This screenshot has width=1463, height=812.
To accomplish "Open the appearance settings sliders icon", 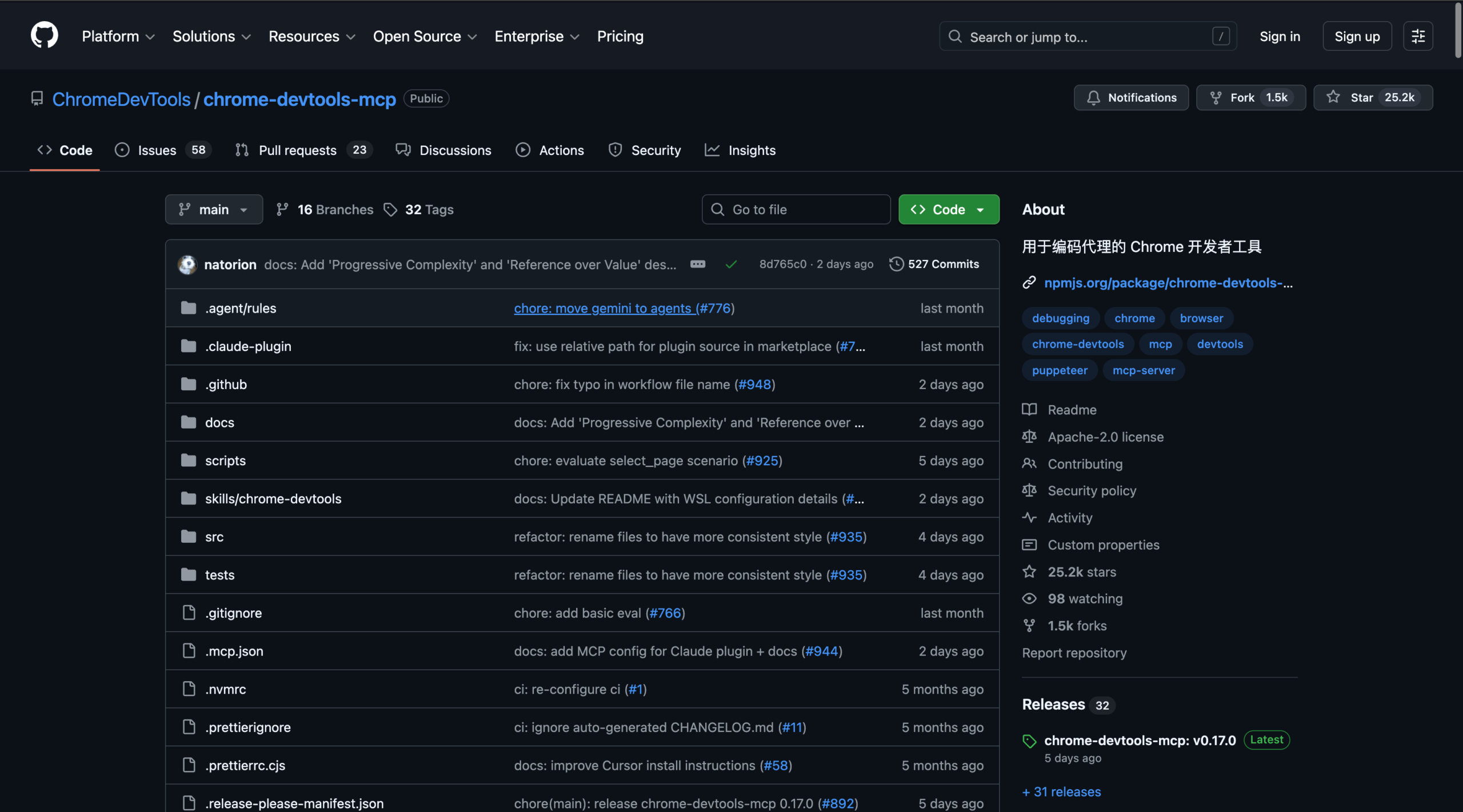I will point(1418,36).
